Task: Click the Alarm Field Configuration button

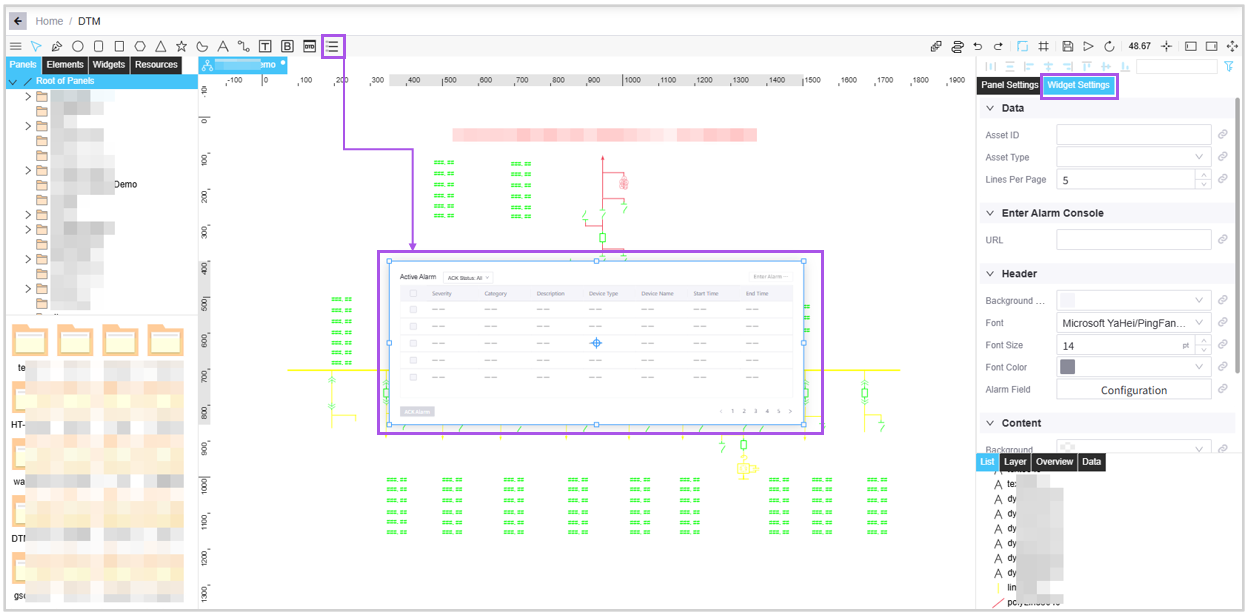Action: pyautogui.click(x=1133, y=390)
